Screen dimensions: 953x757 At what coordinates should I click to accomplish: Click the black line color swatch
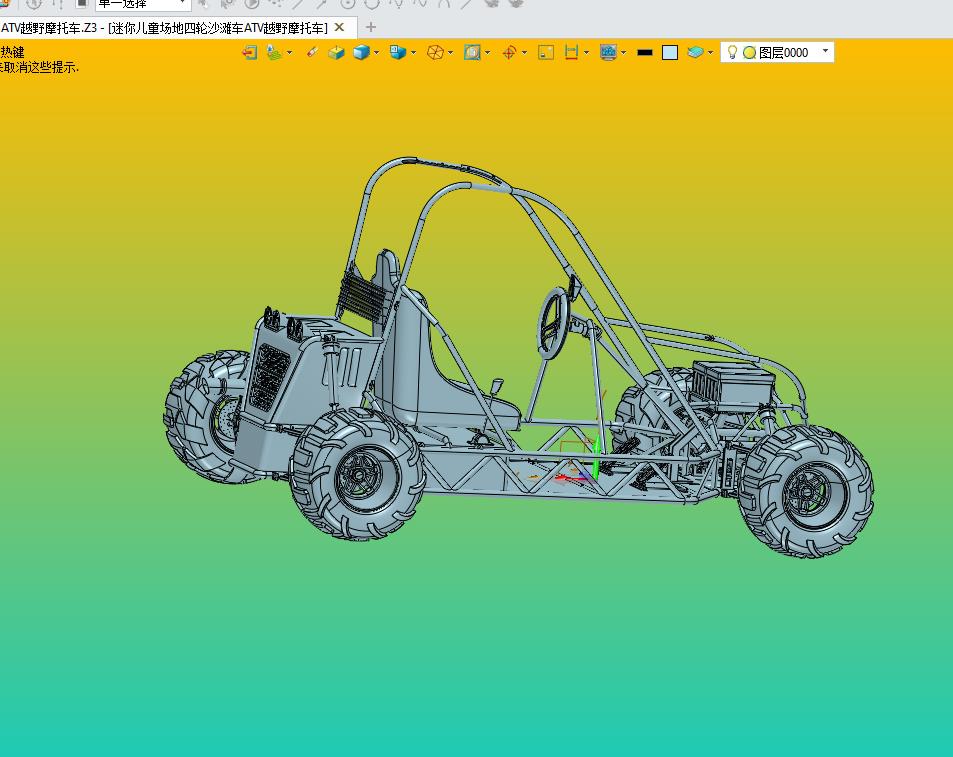pos(645,53)
